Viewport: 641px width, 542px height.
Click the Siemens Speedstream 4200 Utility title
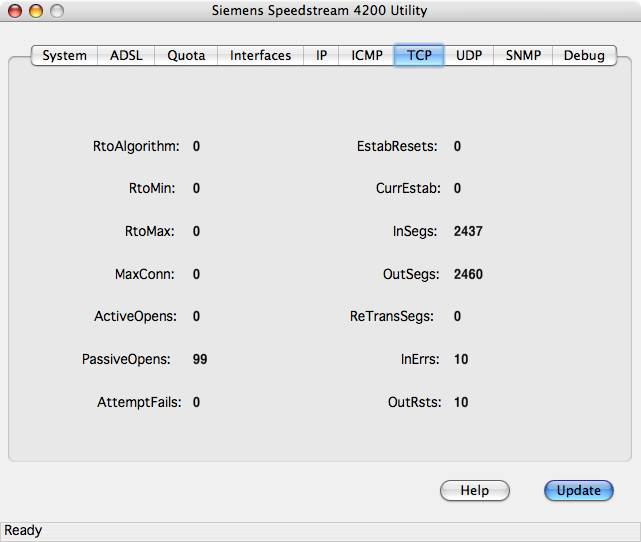pos(319,11)
